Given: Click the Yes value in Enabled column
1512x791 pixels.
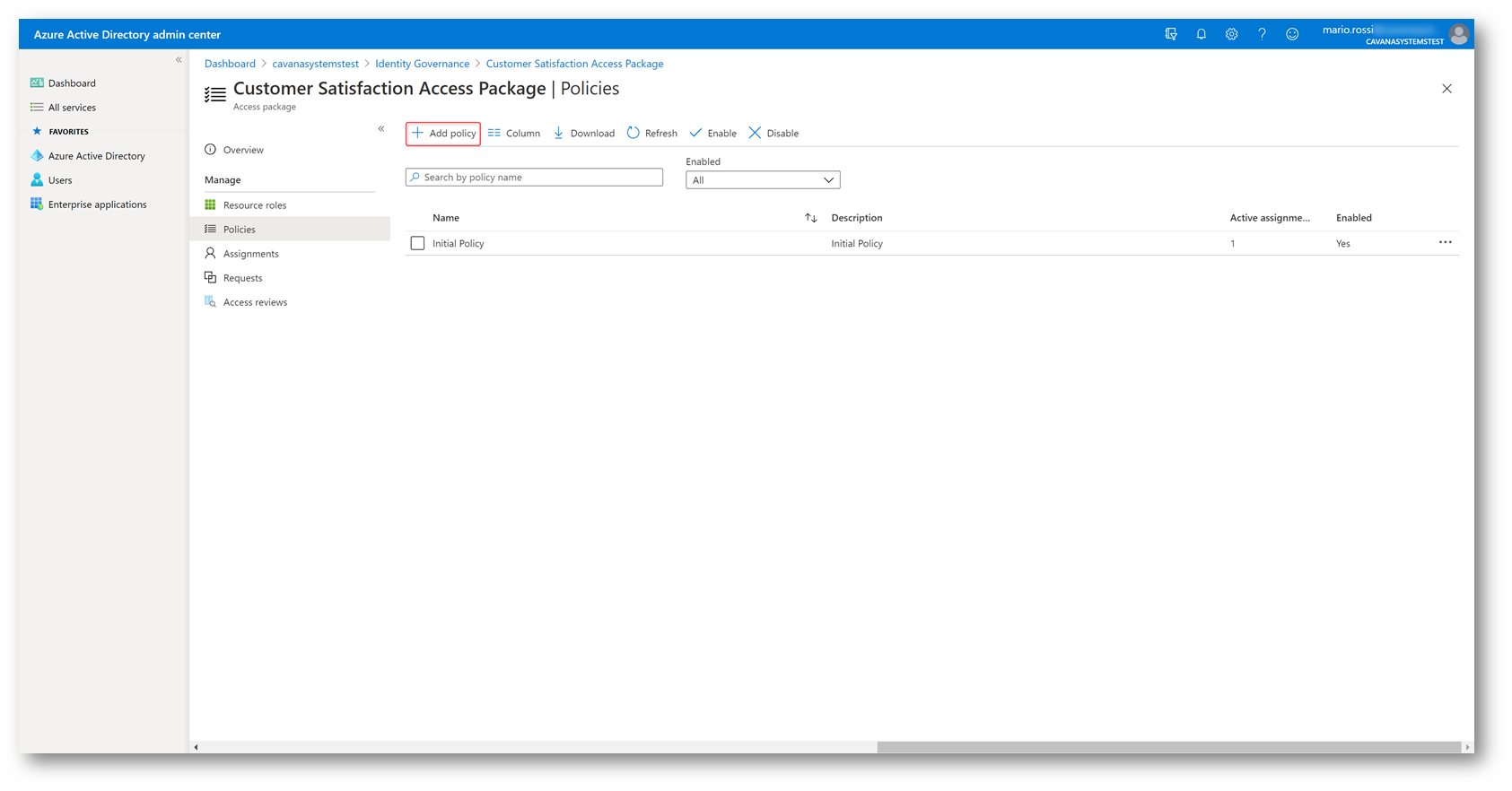Looking at the screenshot, I should click(1342, 244).
